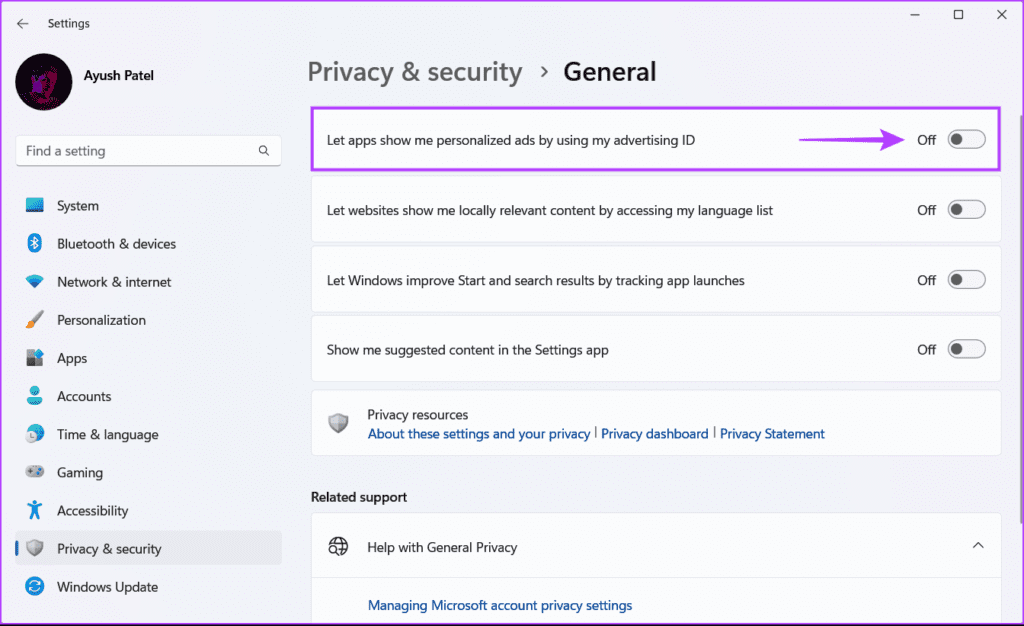Open the Network & internet Wi-Fi icon

35,281
